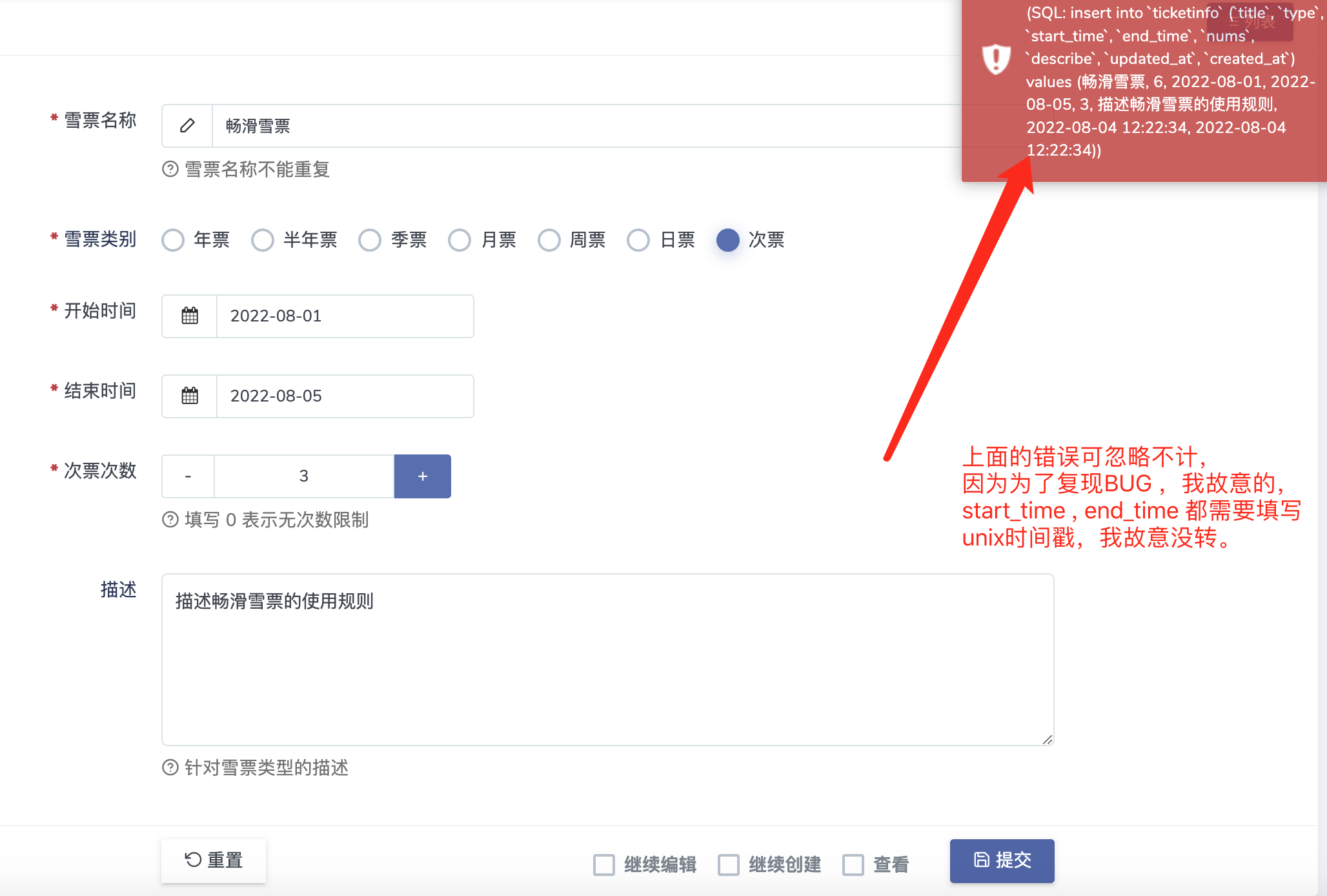Click the 开始时间 date input 2022-08-01

345,316
